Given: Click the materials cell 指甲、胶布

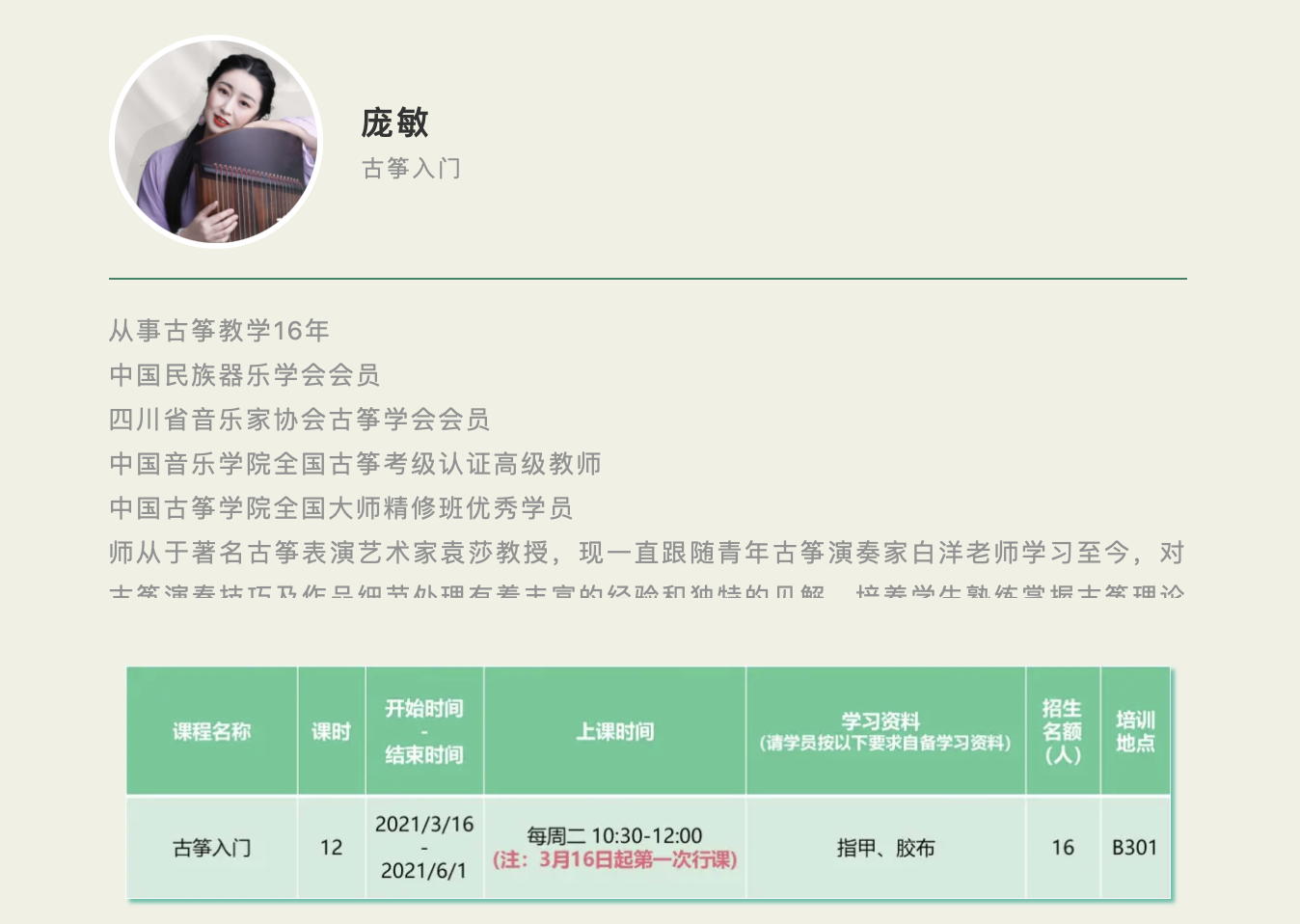Looking at the screenshot, I should [885, 848].
